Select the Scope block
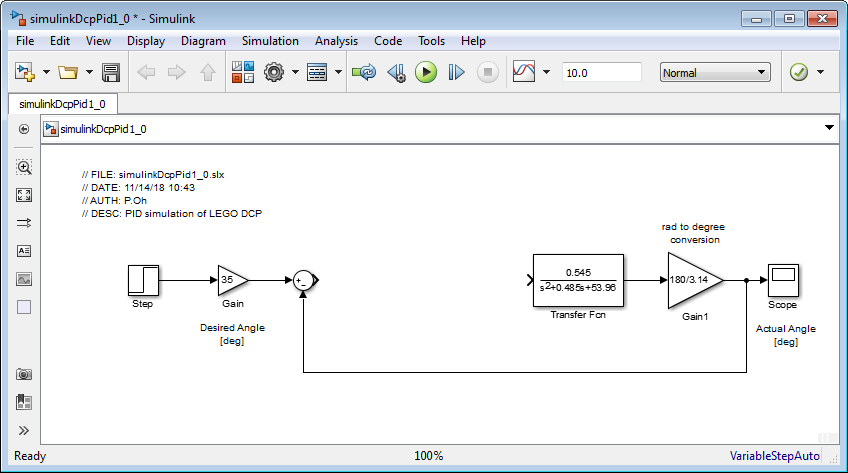Image resolution: width=848 pixels, height=473 pixels. (783, 280)
